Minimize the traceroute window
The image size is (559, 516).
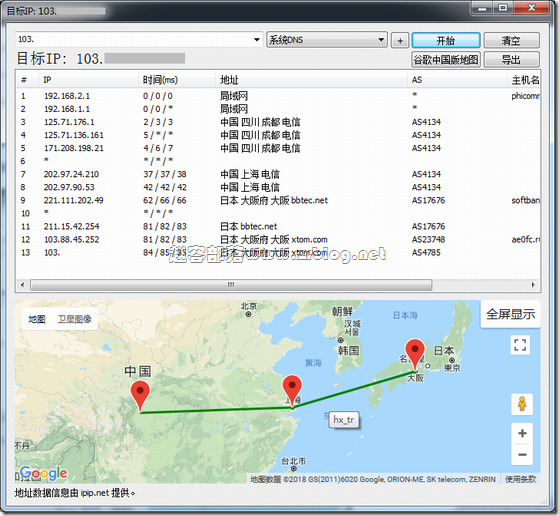click(482, 8)
